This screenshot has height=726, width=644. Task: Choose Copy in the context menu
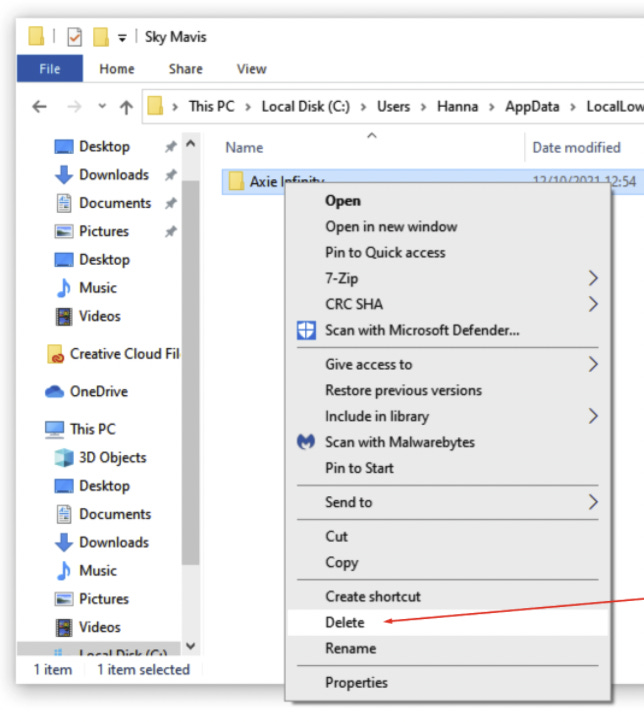(x=447, y=563)
